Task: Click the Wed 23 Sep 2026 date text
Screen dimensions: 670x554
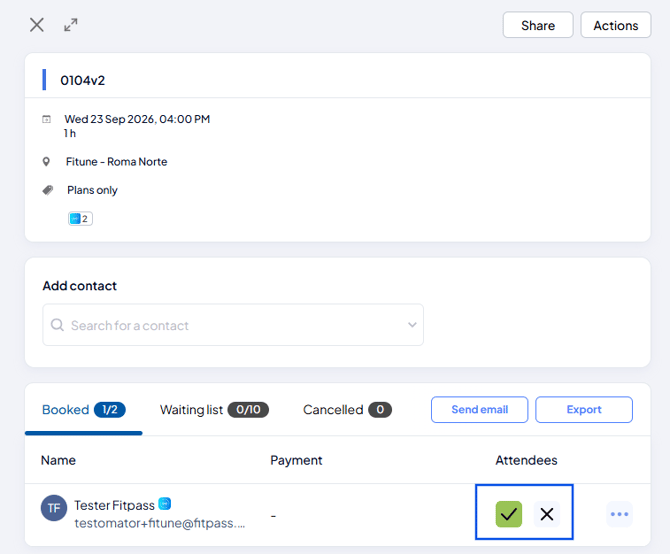Action: (137, 119)
